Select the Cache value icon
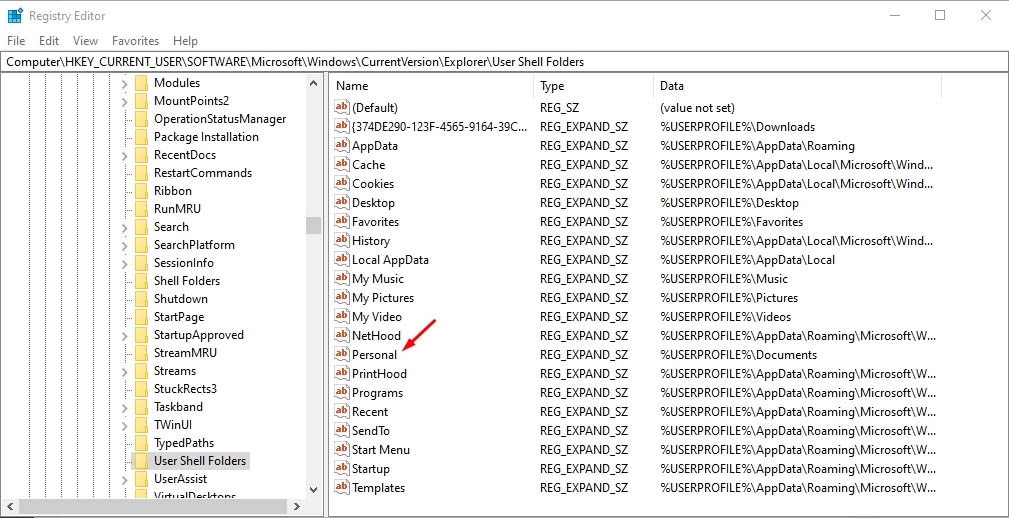Screen dimensions: 1009x518 tap(342, 165)
